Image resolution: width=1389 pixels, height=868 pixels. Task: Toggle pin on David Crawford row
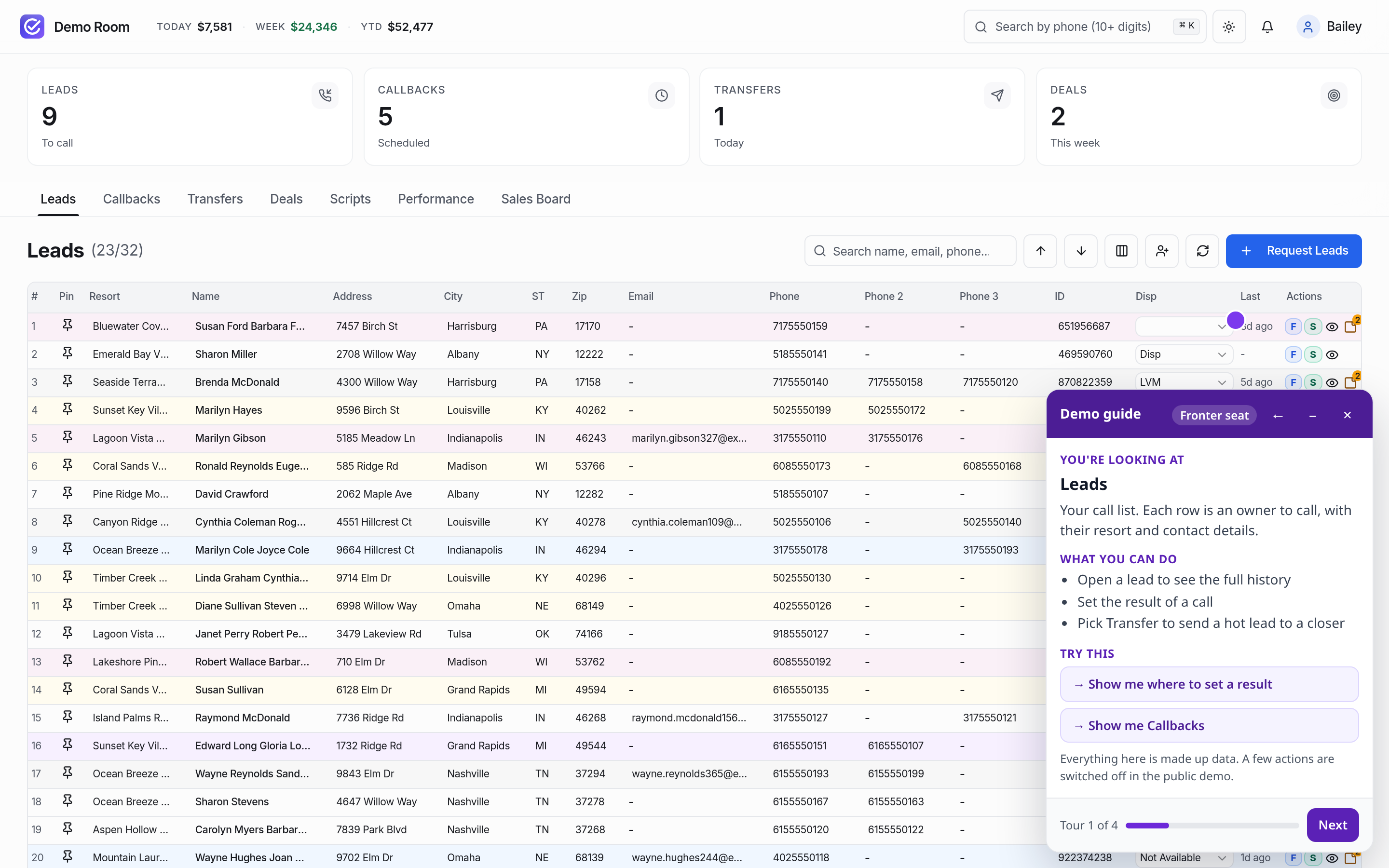(67, 493)
